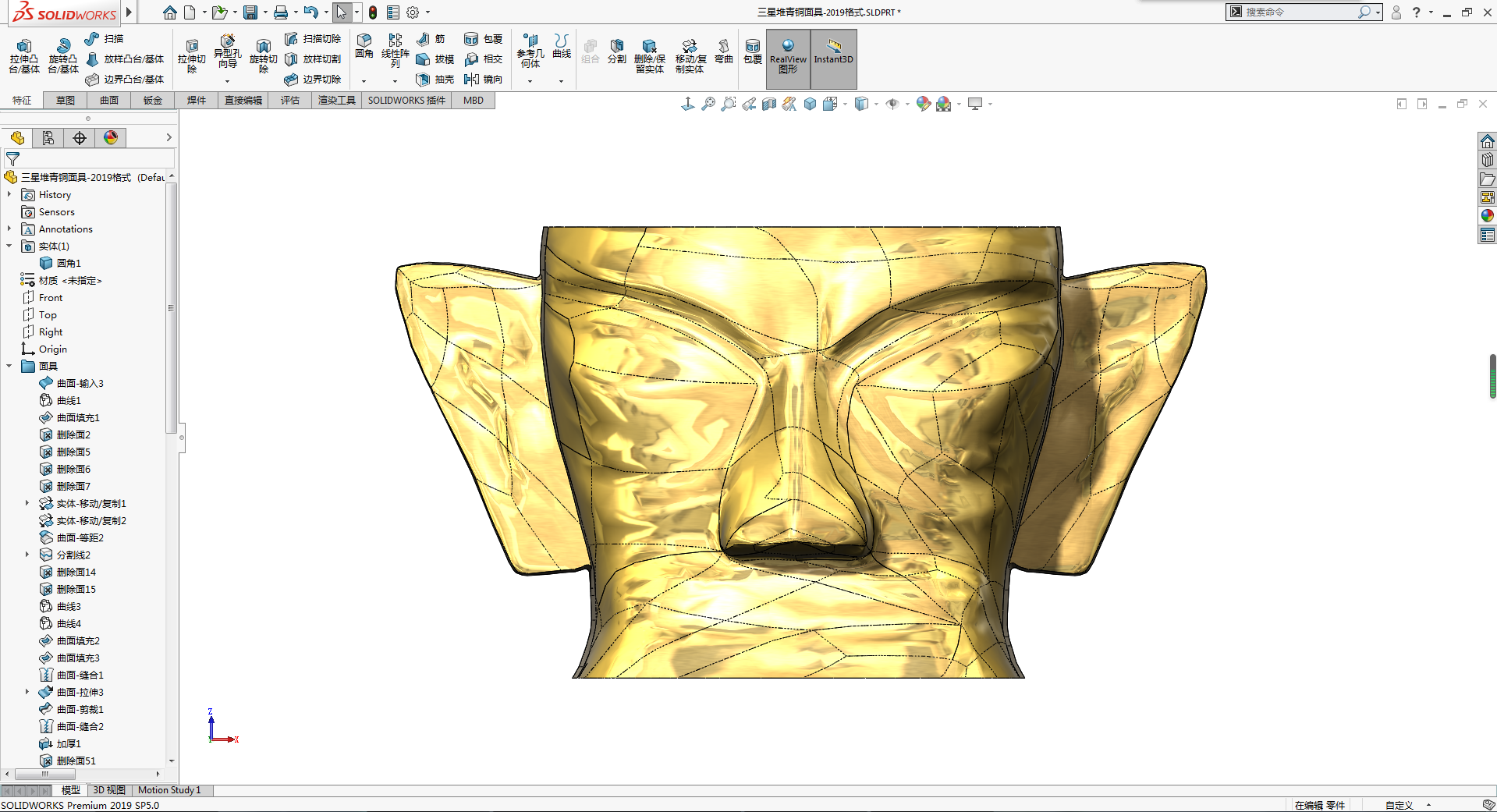The image size is (1497, 812).
Task: Click the 分割 split tool
Action: tap(616, 51)
